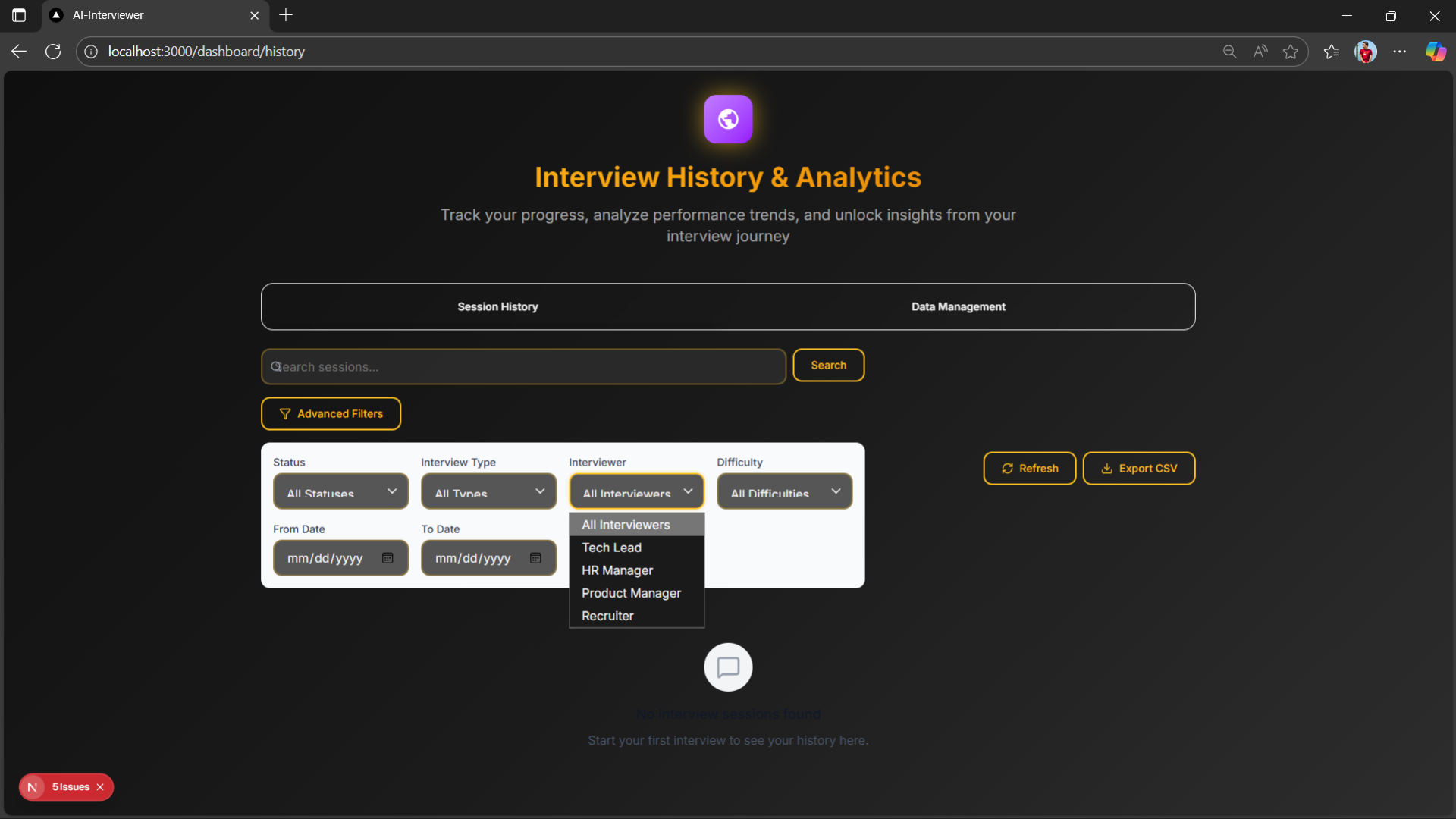Open the All Difficulties dropdown
This screenshot has width=1456, height=819.
point(784,491)
